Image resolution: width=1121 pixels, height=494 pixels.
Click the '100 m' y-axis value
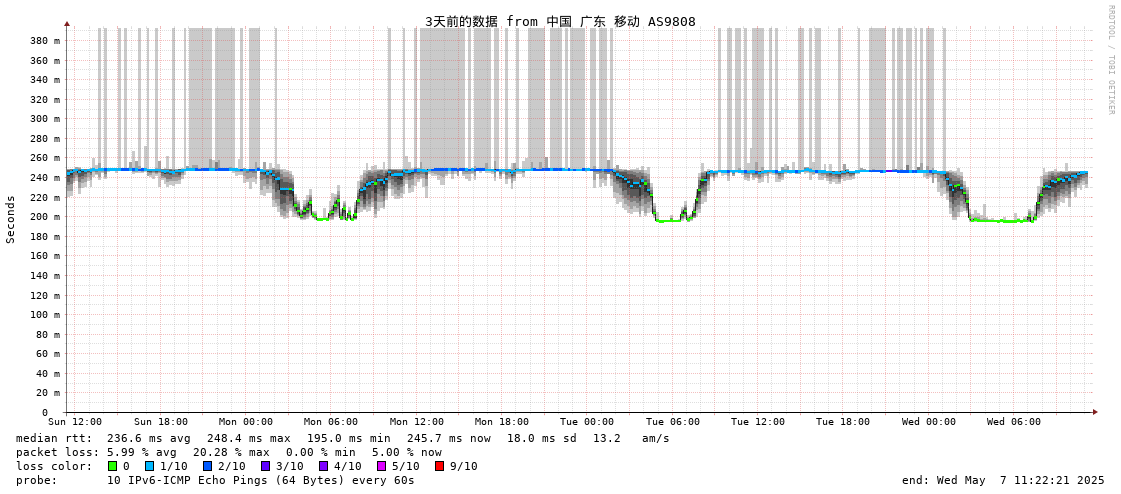pyautogui.click(x=46, y=315)
